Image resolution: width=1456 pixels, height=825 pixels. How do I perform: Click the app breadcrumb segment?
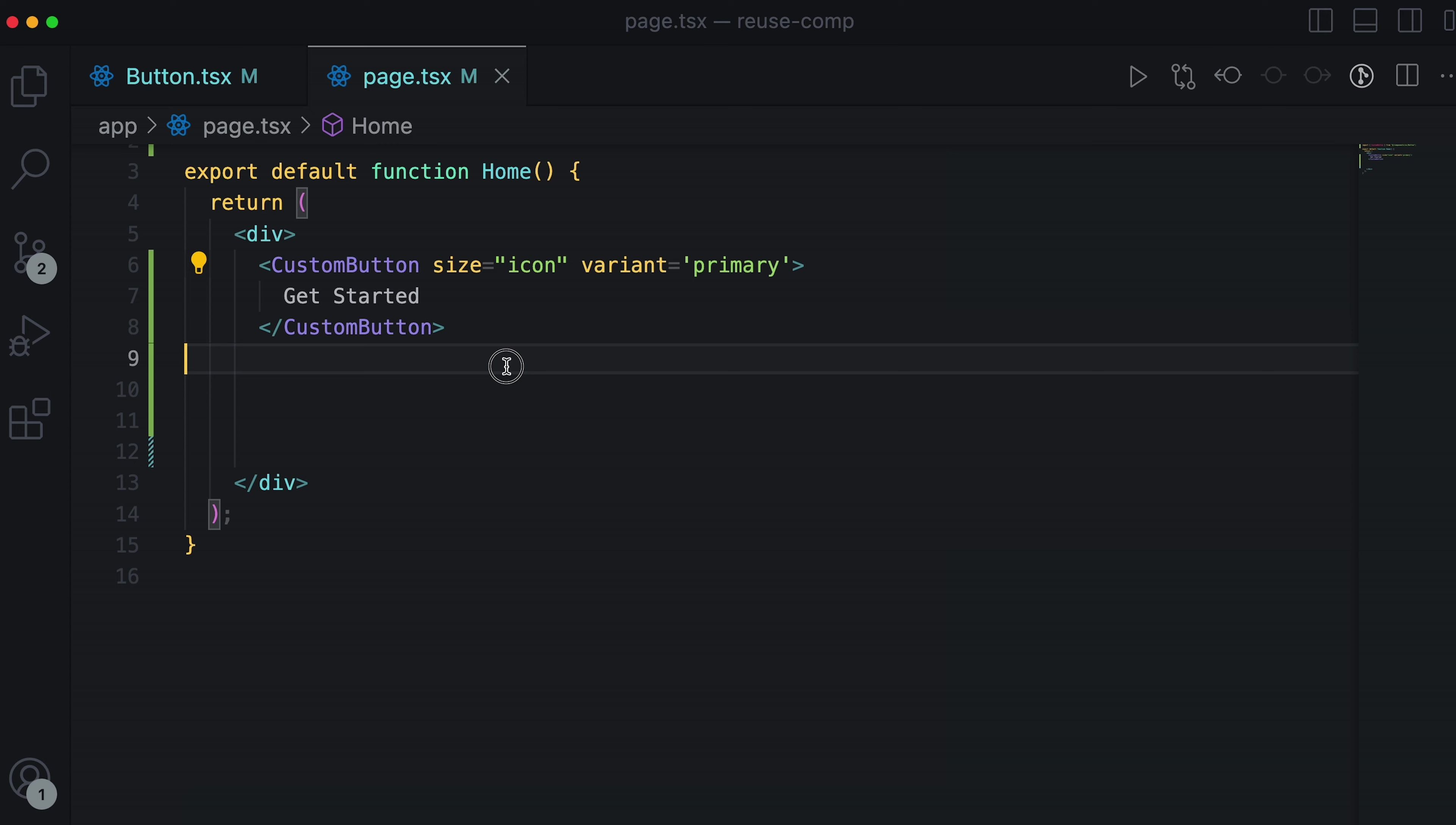tap(117, 126)
